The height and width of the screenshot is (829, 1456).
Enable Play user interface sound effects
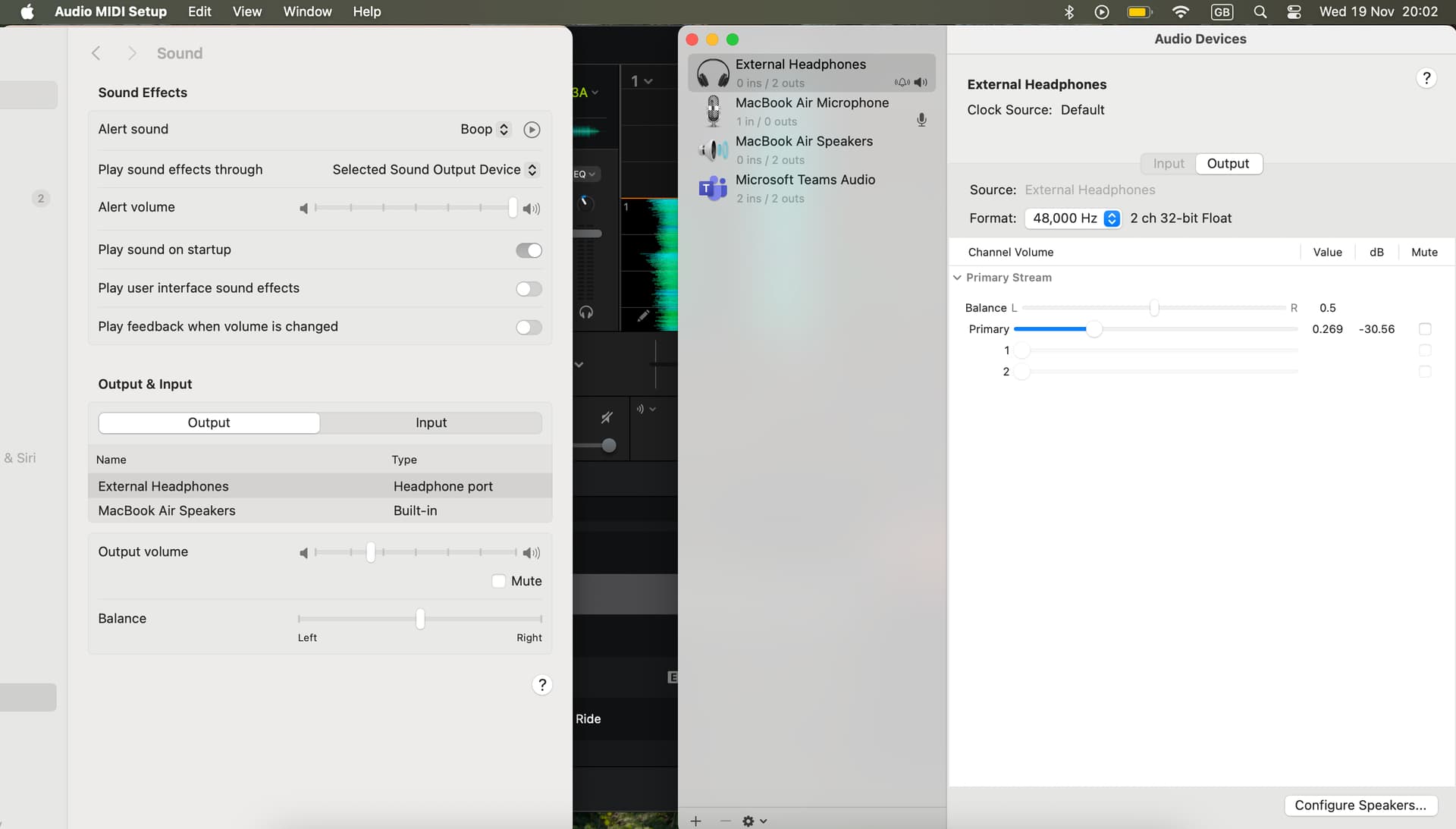point(529,289)
